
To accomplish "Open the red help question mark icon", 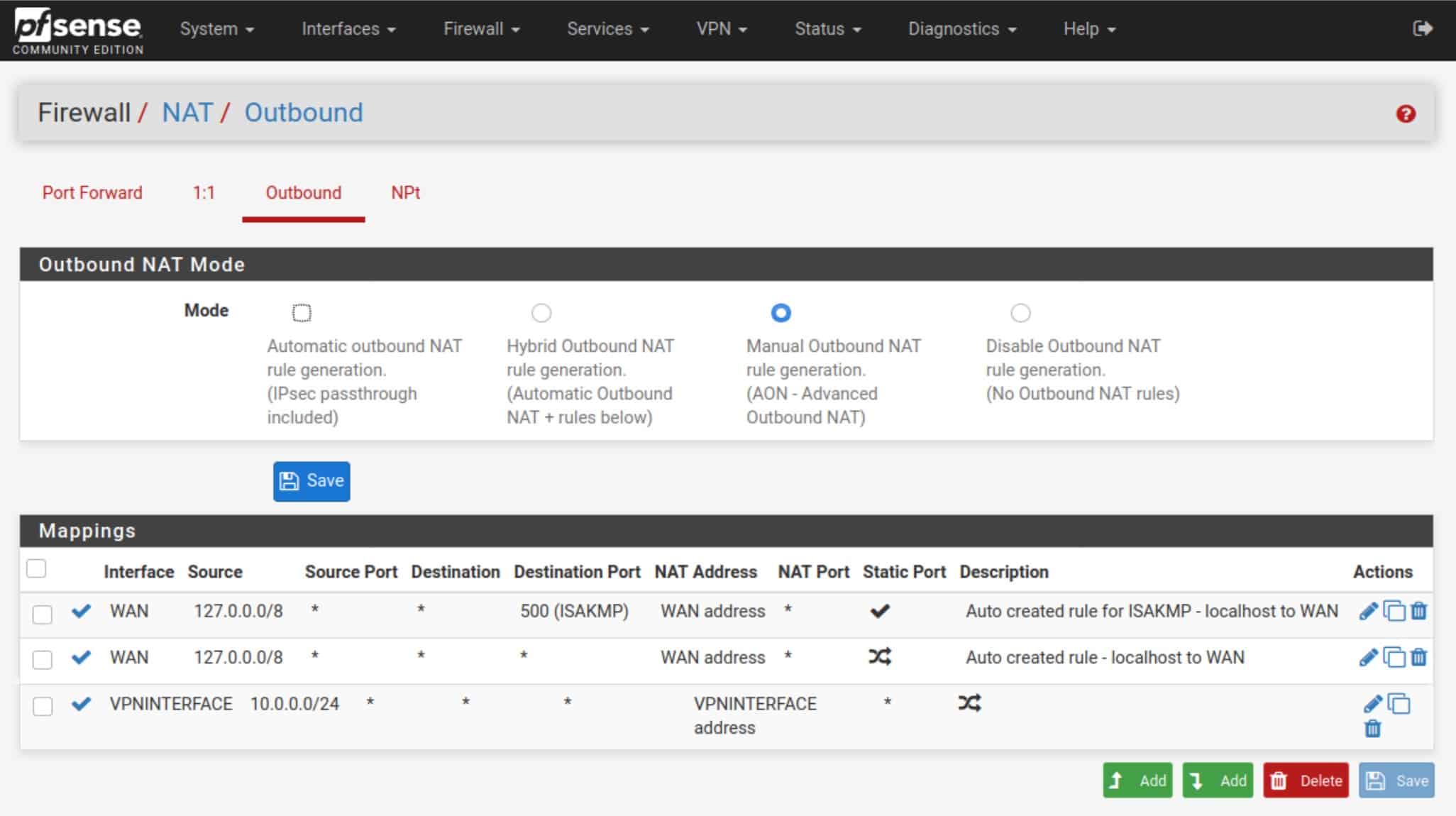I will point(1405,114).
